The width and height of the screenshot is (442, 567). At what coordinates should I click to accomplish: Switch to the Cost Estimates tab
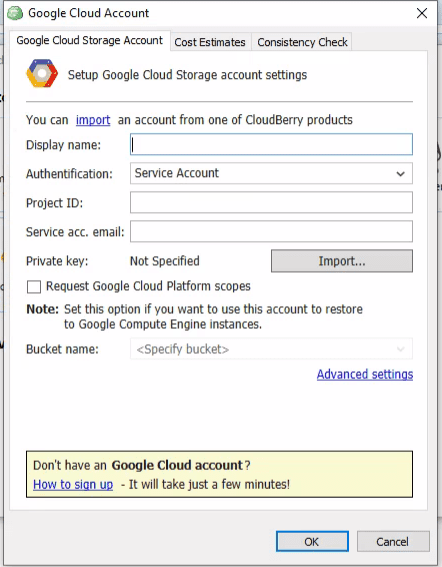(x=210, y=42)
